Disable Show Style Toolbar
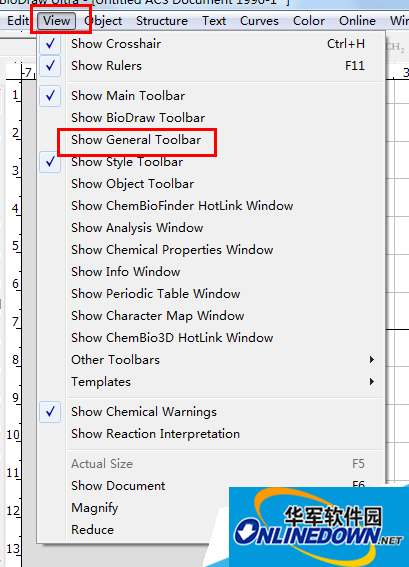The image size is (409, 567). pyautogui.click(x=50, y=162)
